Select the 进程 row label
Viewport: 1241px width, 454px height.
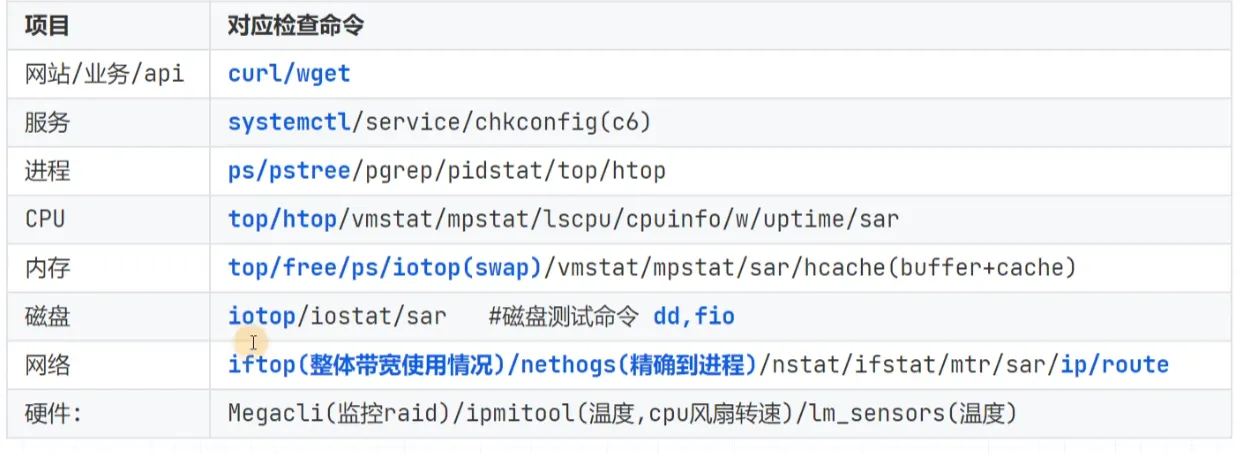(x=47, y=171)
